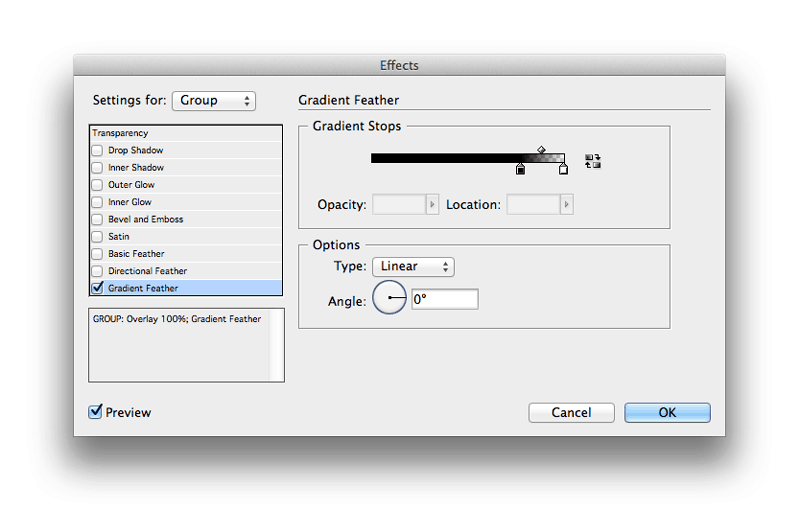Click the Reverse Gradient icon
This screenshot has height=510, width=800.
pyautogui.click(x=593, y=161)
